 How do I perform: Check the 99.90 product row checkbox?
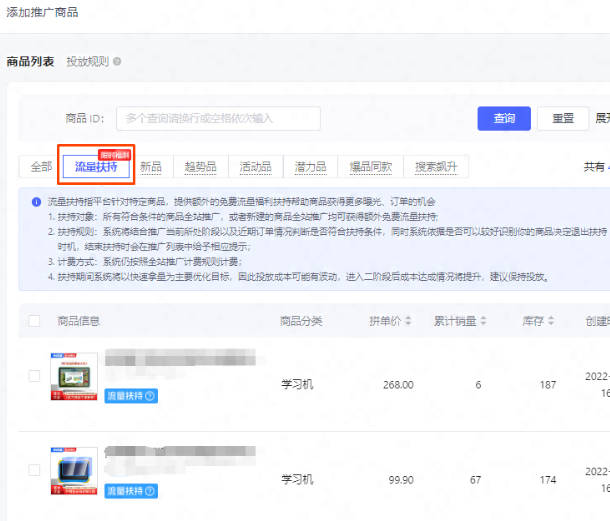pyautogui.click(x=34, y=470)
